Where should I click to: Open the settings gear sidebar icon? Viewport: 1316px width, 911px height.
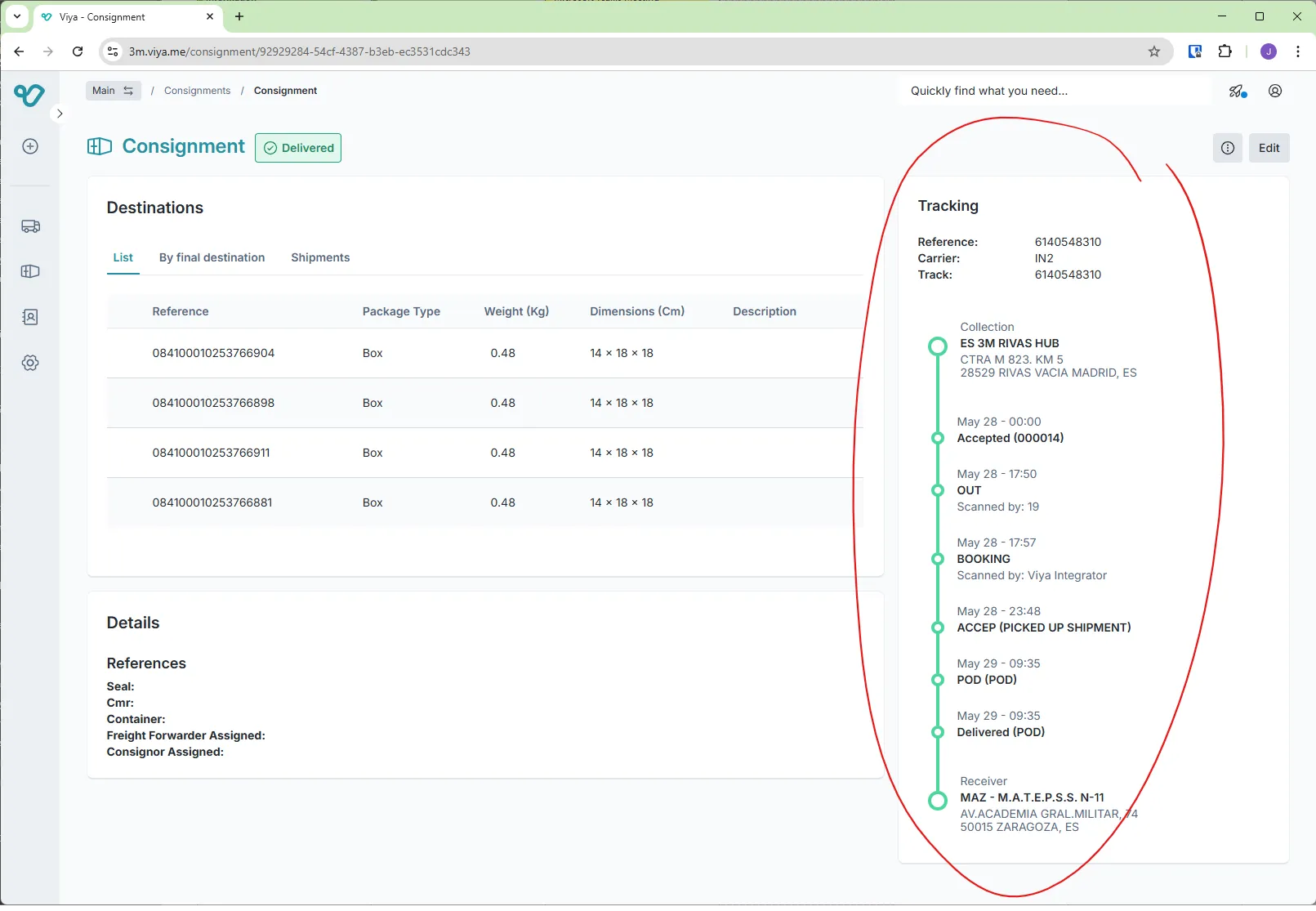[30, 363]
